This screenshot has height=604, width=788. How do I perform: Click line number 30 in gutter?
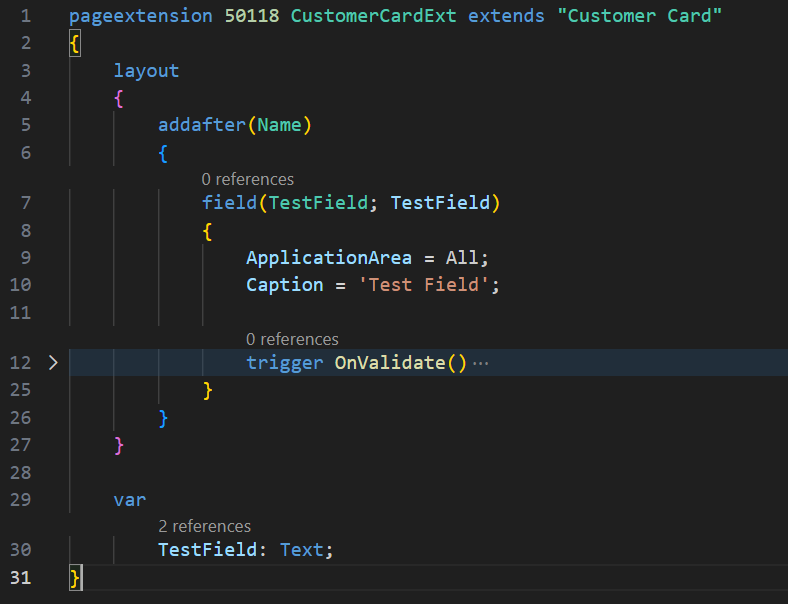pyautogui.click(x=20, y=550)
